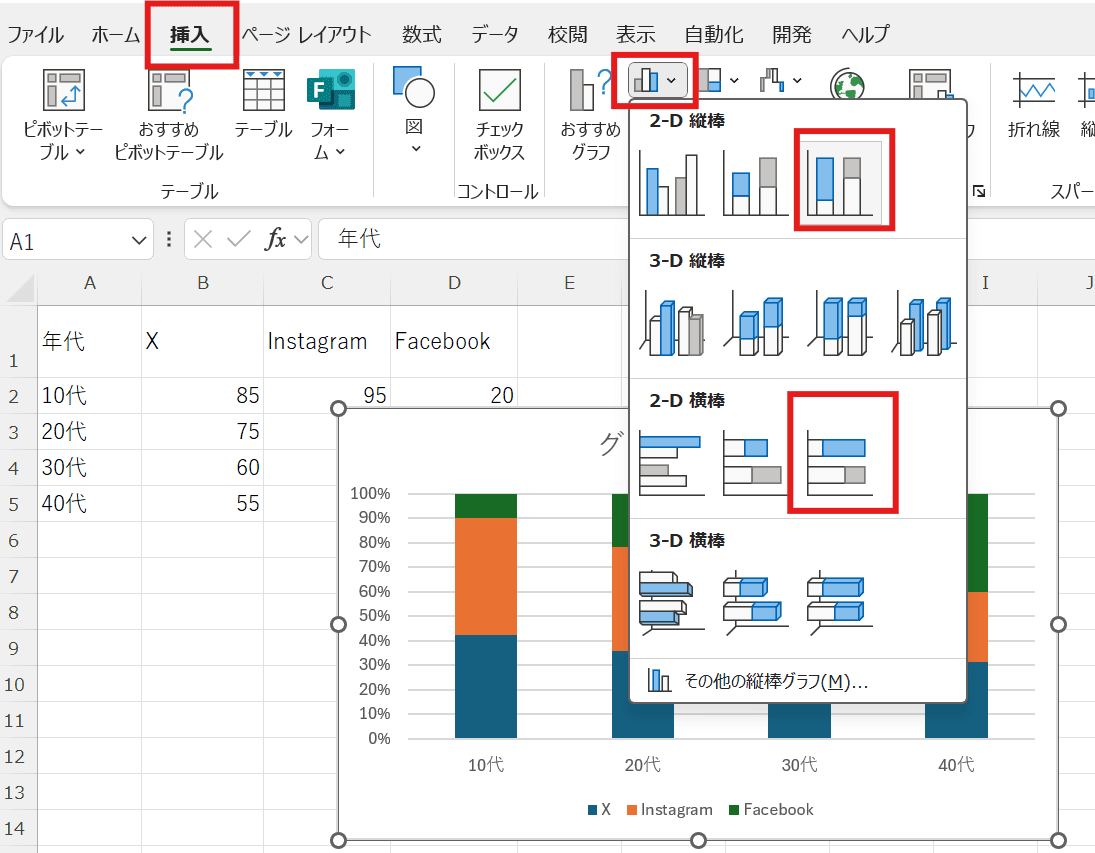The height and width of the screenshot is (853, 1095).
Task: Expand the Name Box dropdown arrow
Action: [x=139, y=240]
